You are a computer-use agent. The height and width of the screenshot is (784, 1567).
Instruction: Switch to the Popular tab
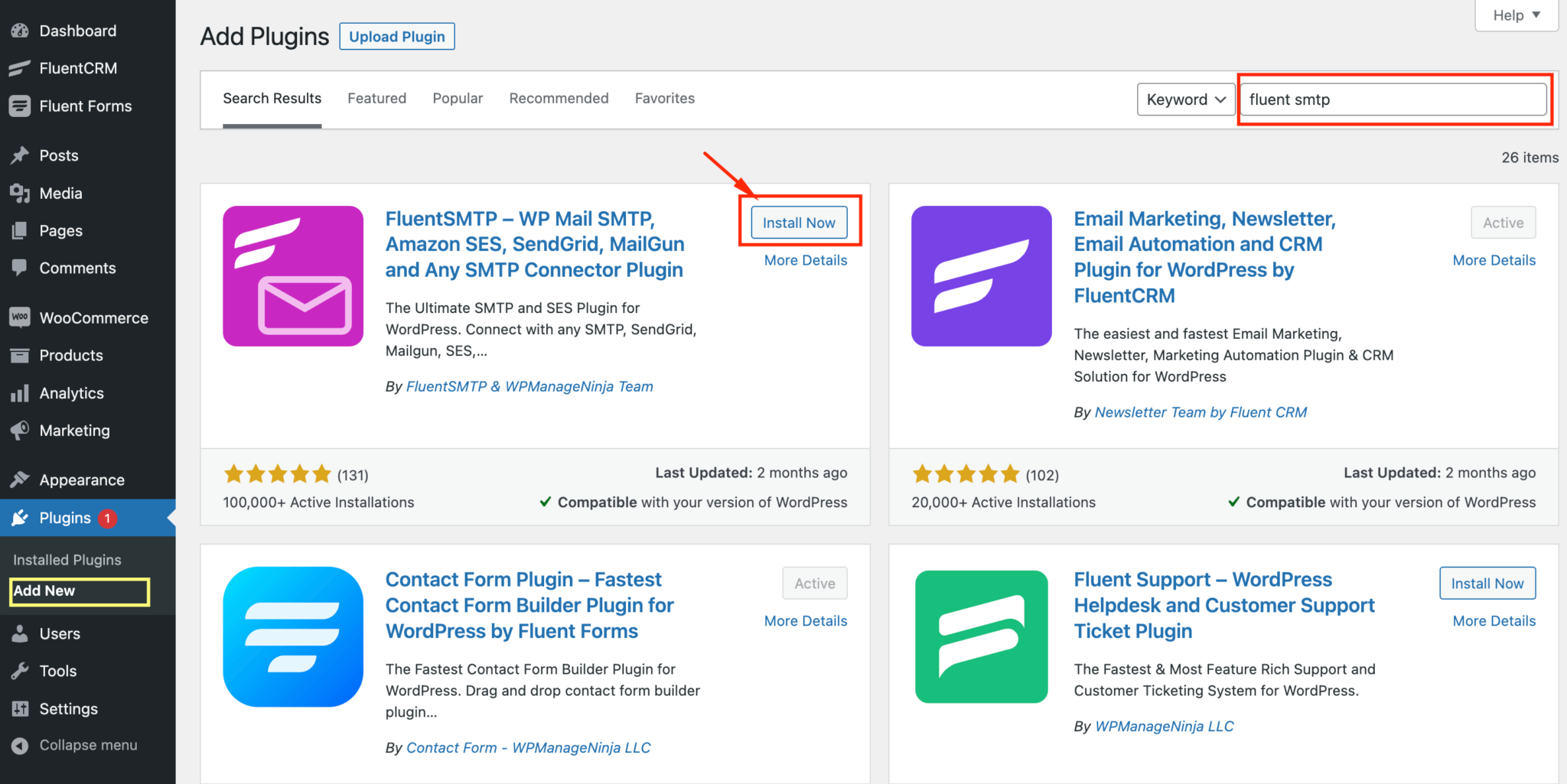click(x=458, y=99)
